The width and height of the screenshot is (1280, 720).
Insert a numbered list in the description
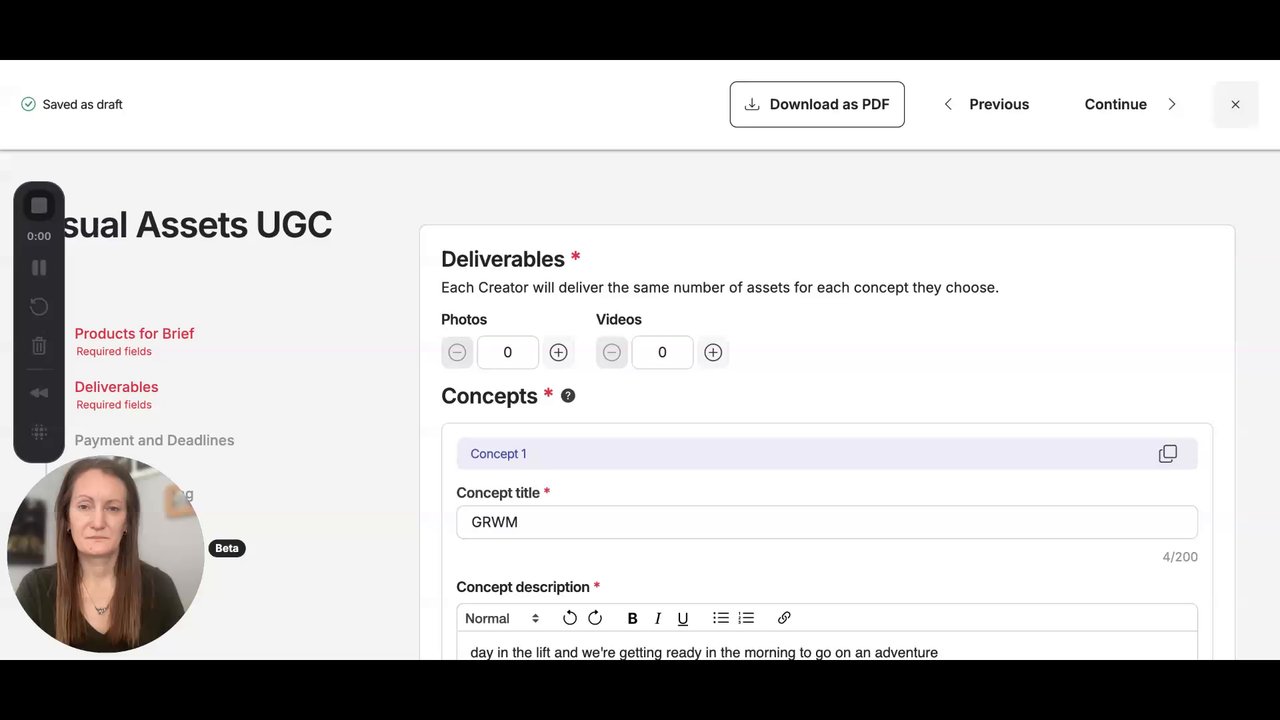click(746, 618)
